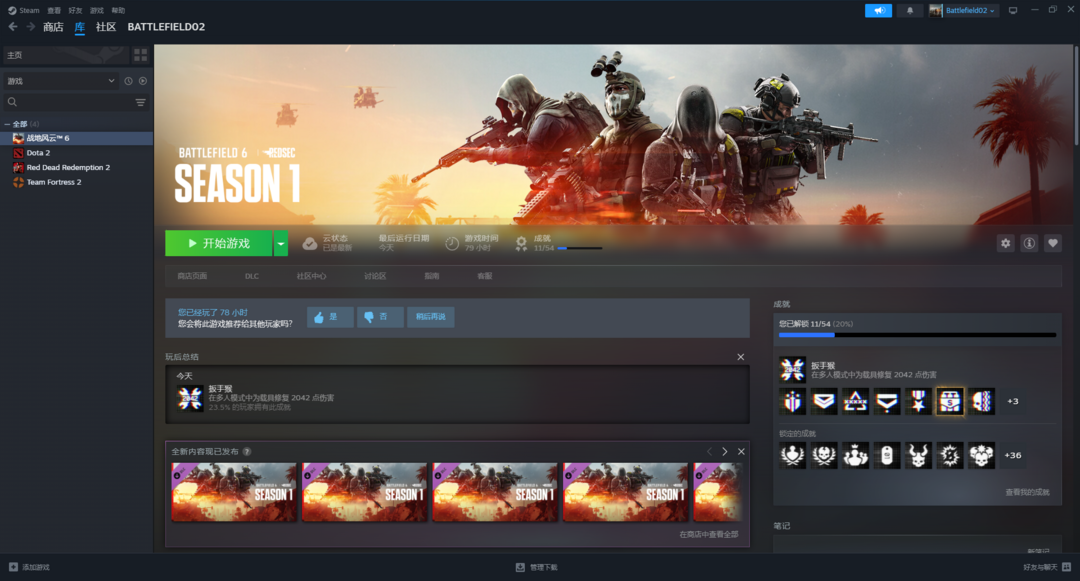Open game settings gear icon

(x=1005, y=243)
